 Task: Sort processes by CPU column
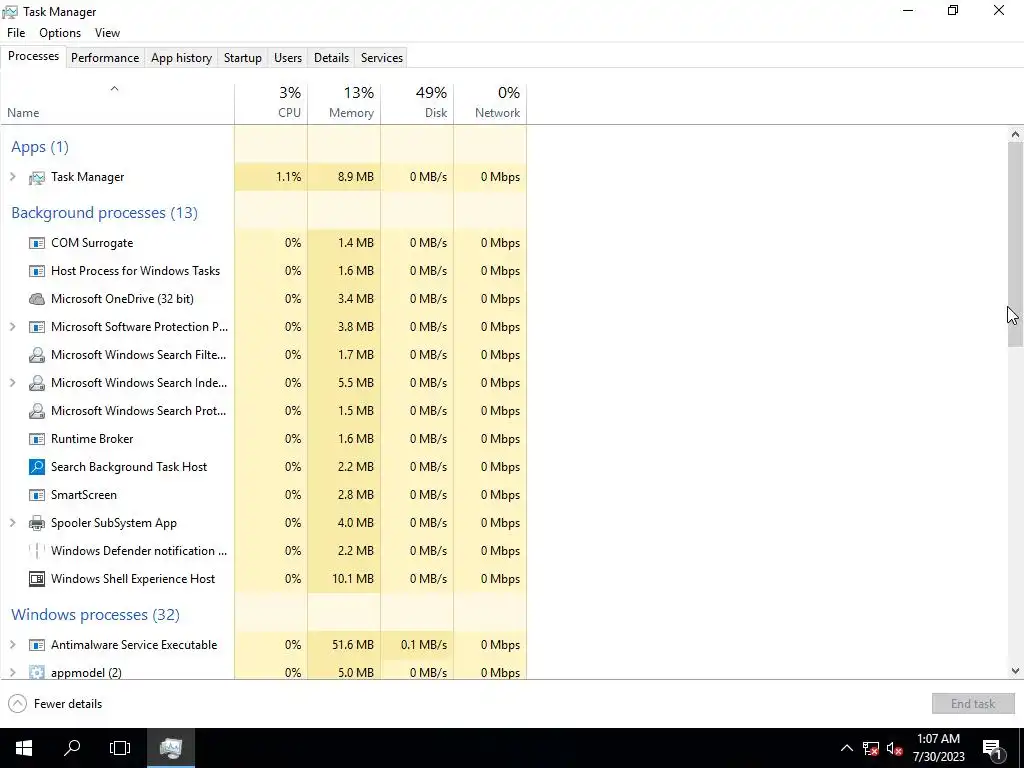[271, 103]
